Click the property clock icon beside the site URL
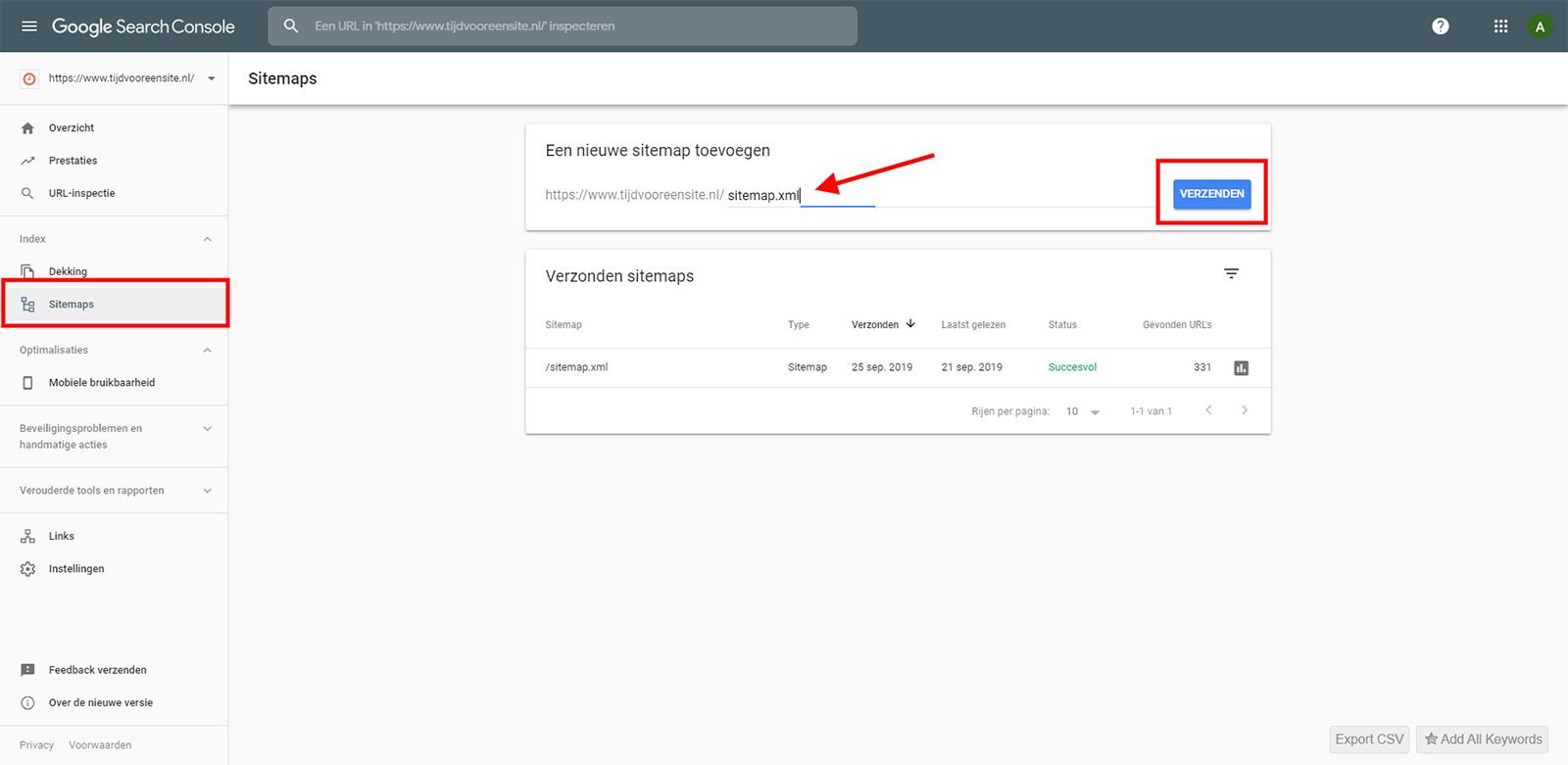1568x765 pixels. point(29,78)
